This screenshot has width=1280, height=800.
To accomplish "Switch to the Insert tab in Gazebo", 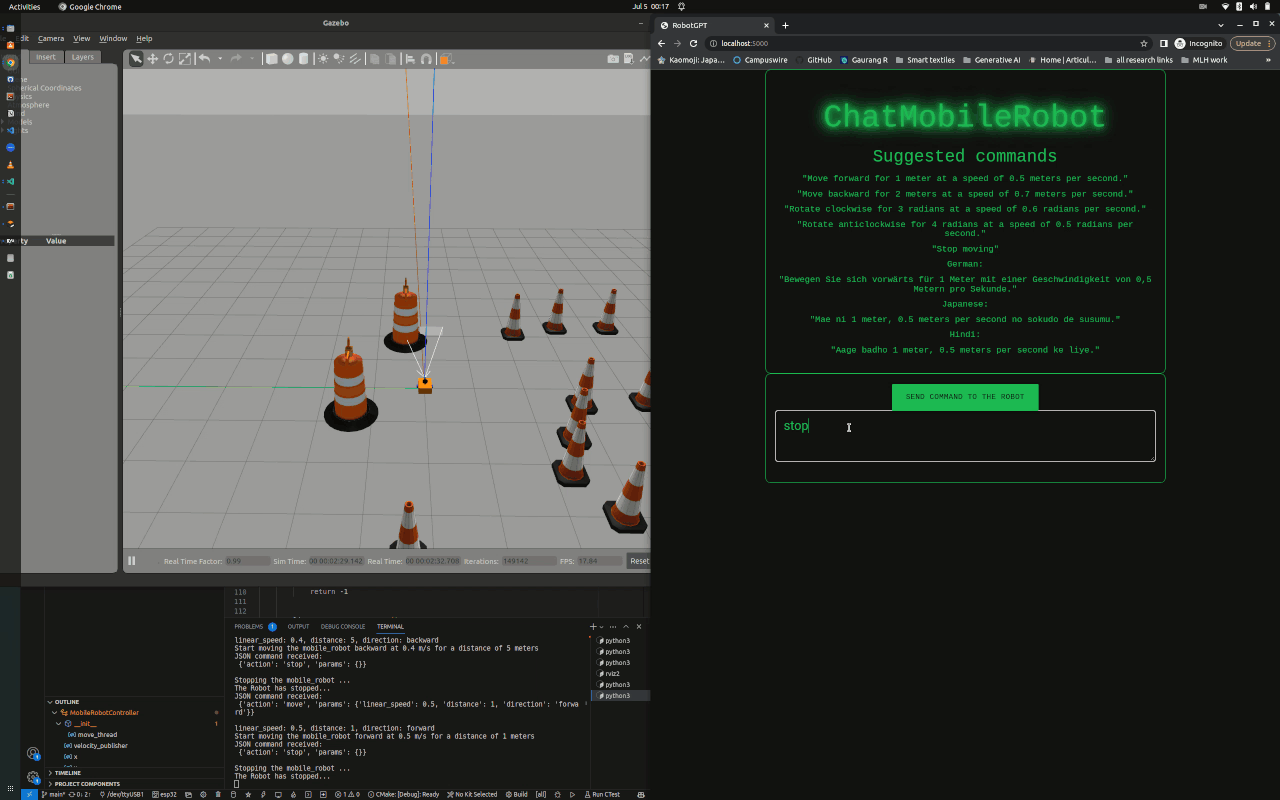I will coord(46,57).
